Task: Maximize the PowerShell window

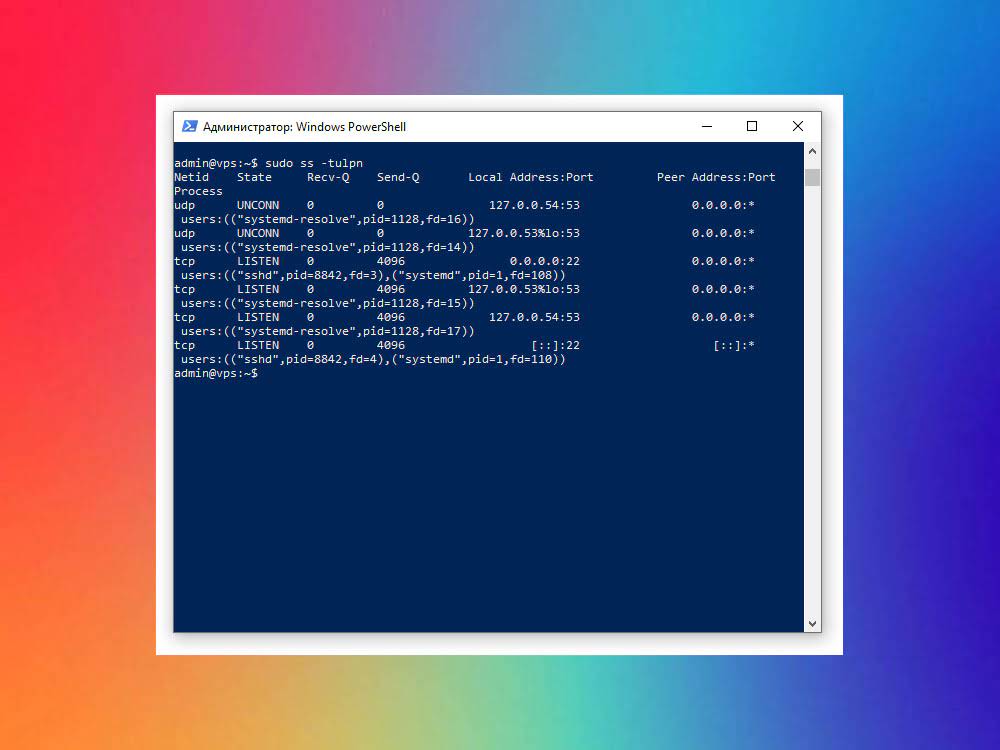Action: [x=752, y=127]
